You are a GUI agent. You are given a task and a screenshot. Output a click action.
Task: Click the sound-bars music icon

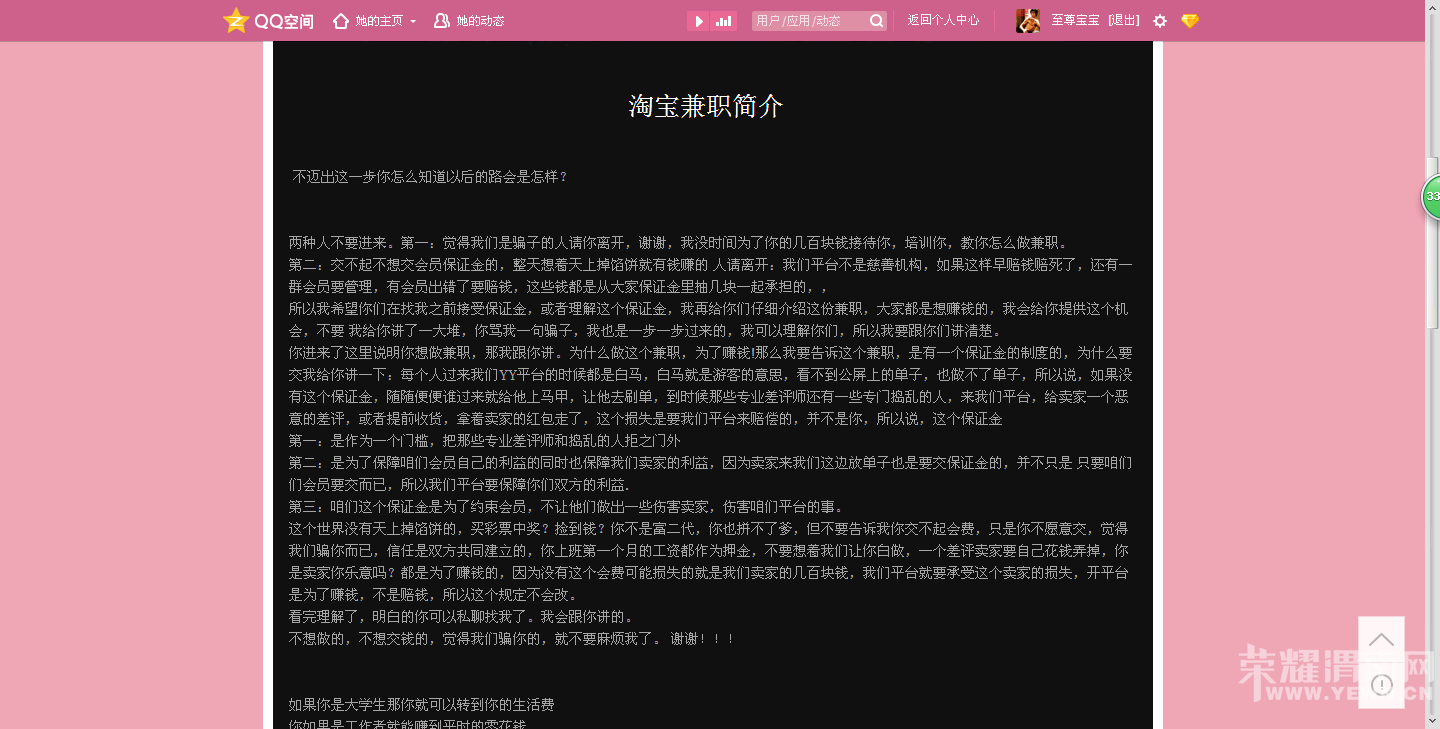(x=722, y=20)
